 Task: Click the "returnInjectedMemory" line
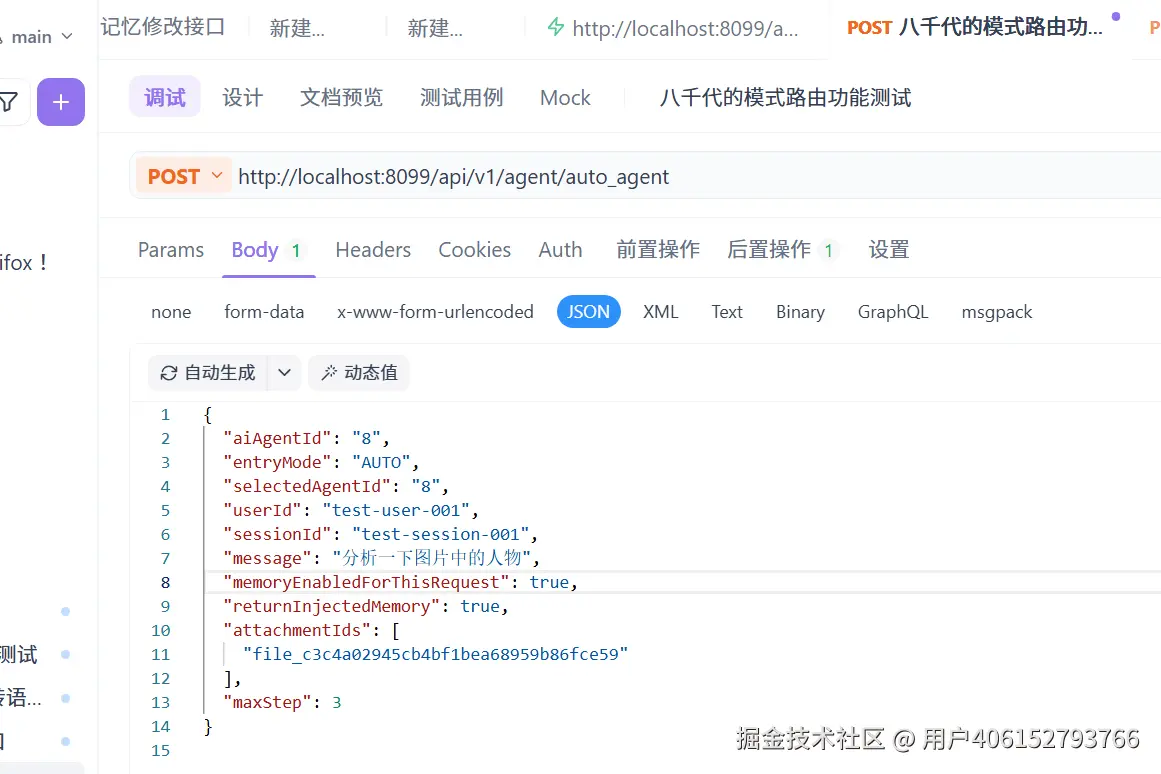pos(366,606)
